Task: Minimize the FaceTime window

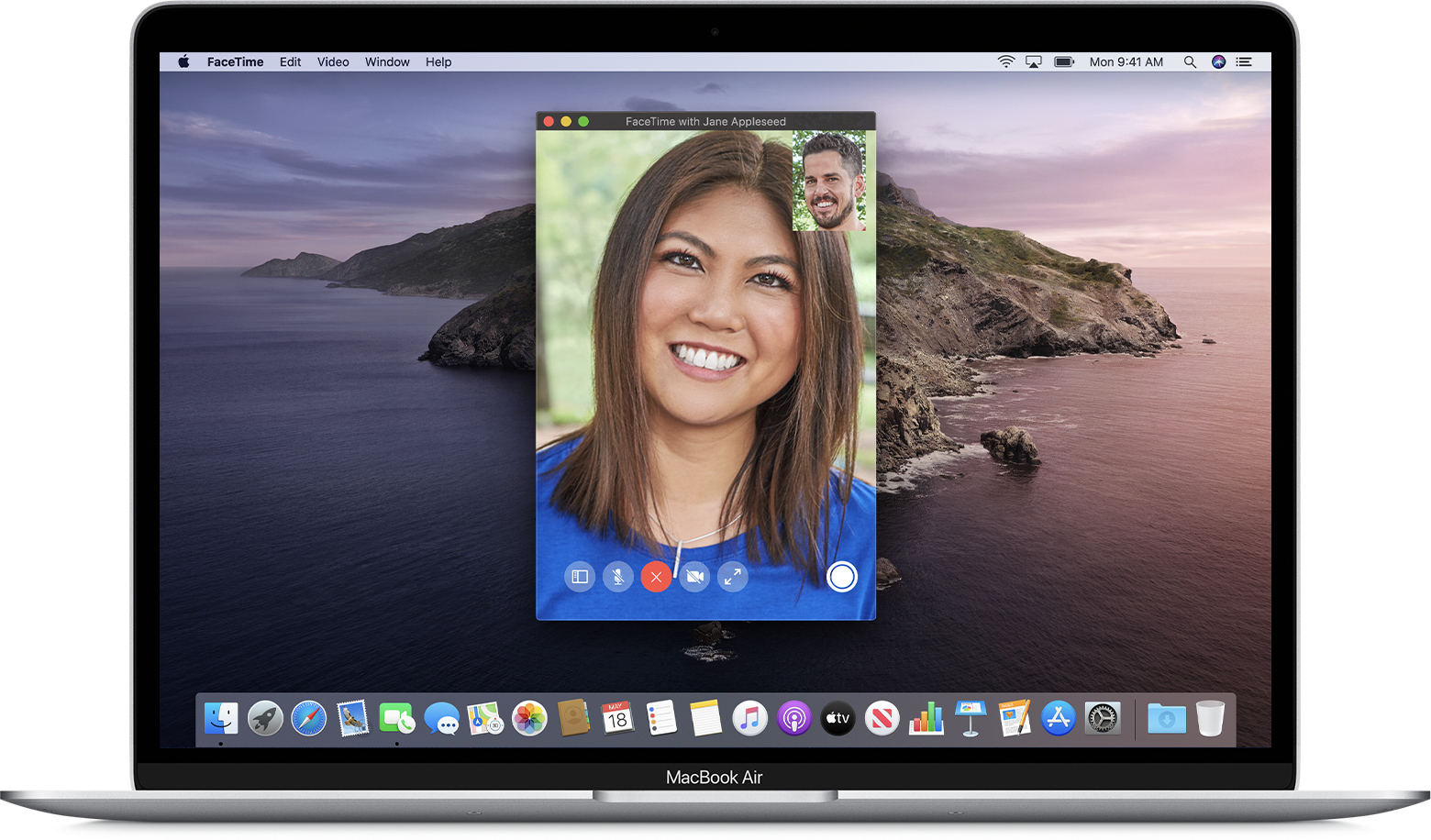Action: click(566, 121)
